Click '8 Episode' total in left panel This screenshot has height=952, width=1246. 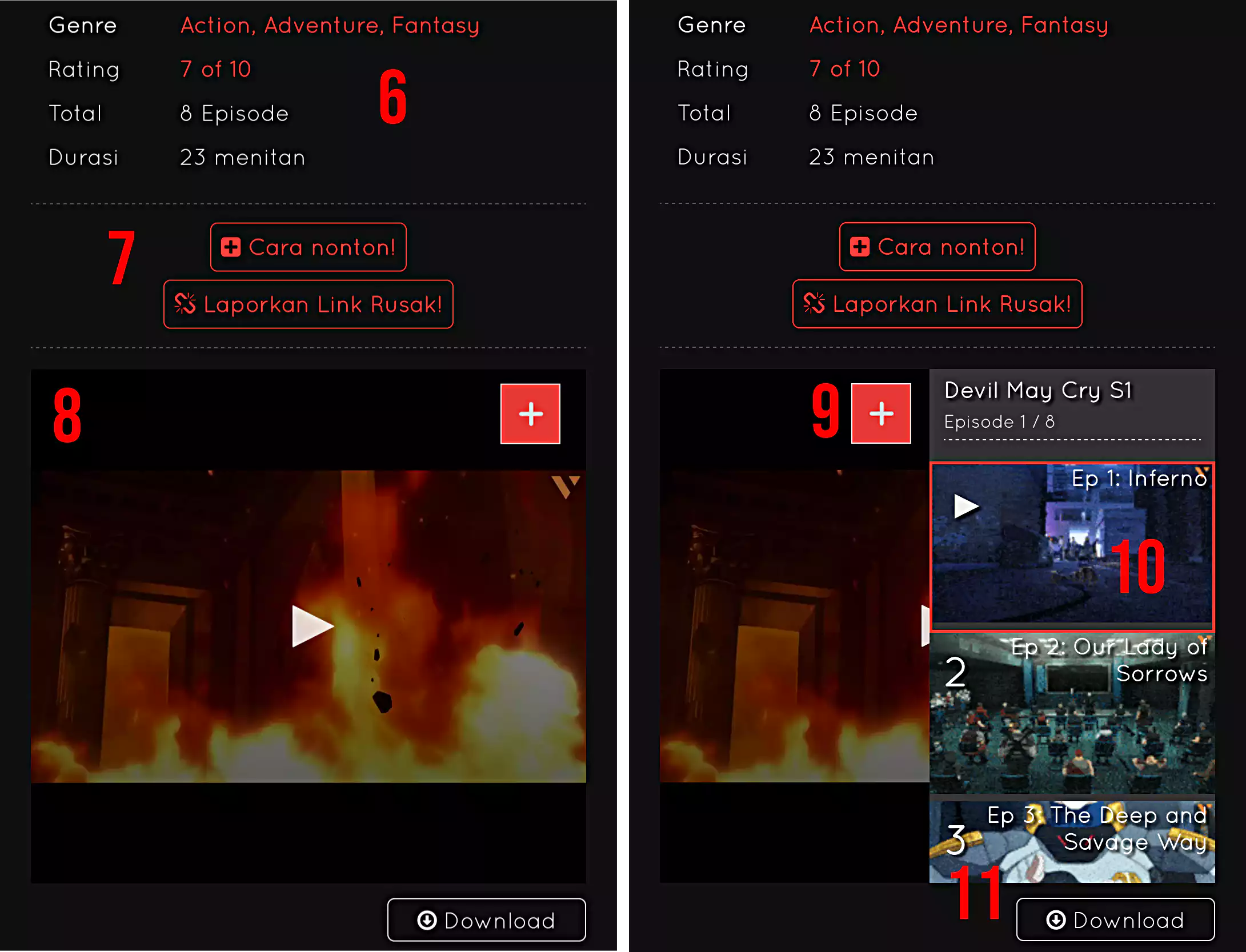tap(234, 113)
